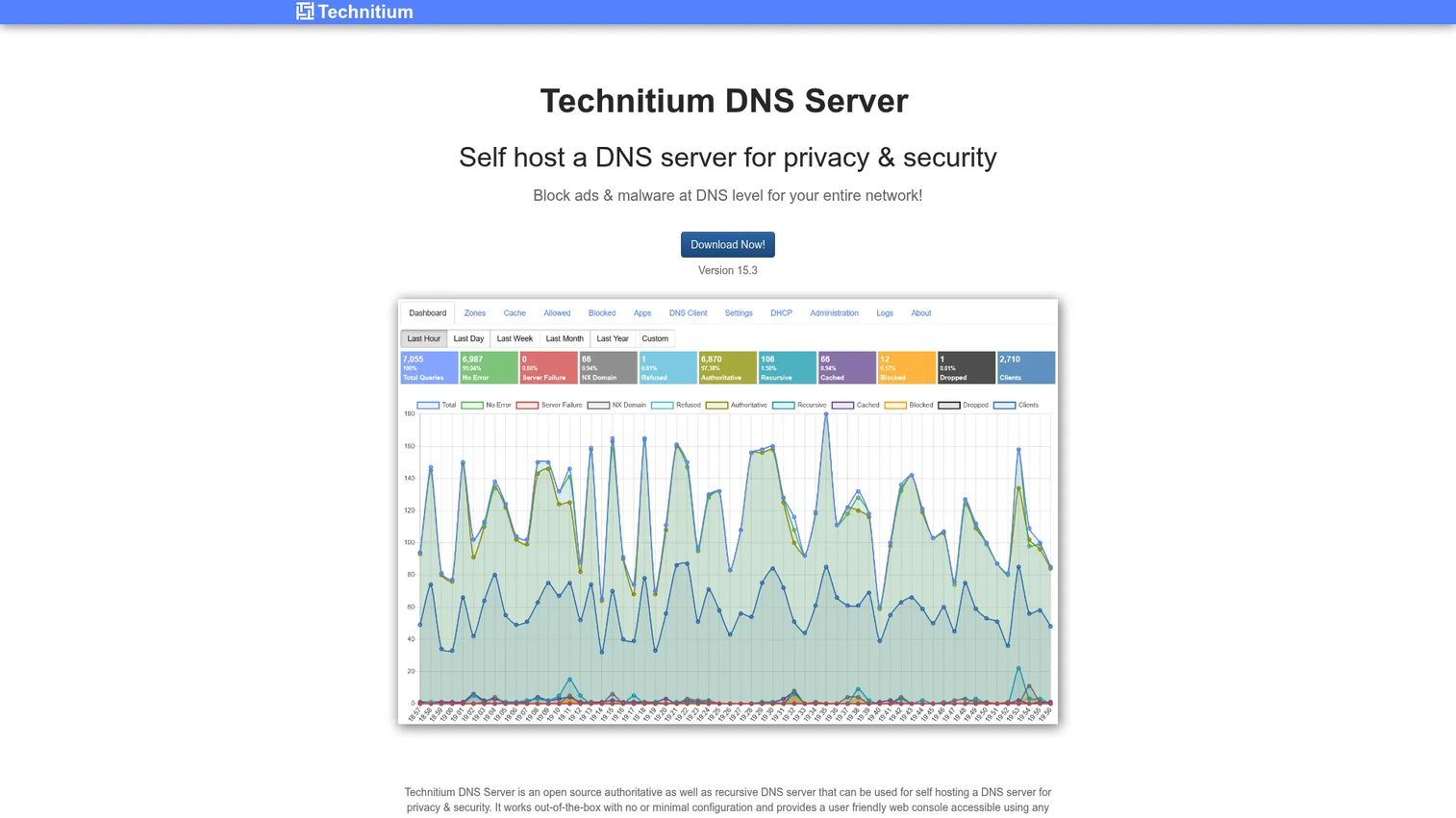Click the 'Technitium DNS Server' heading
The width and height of the screenshot is (1456, 818).
click(x=724, y=100)
